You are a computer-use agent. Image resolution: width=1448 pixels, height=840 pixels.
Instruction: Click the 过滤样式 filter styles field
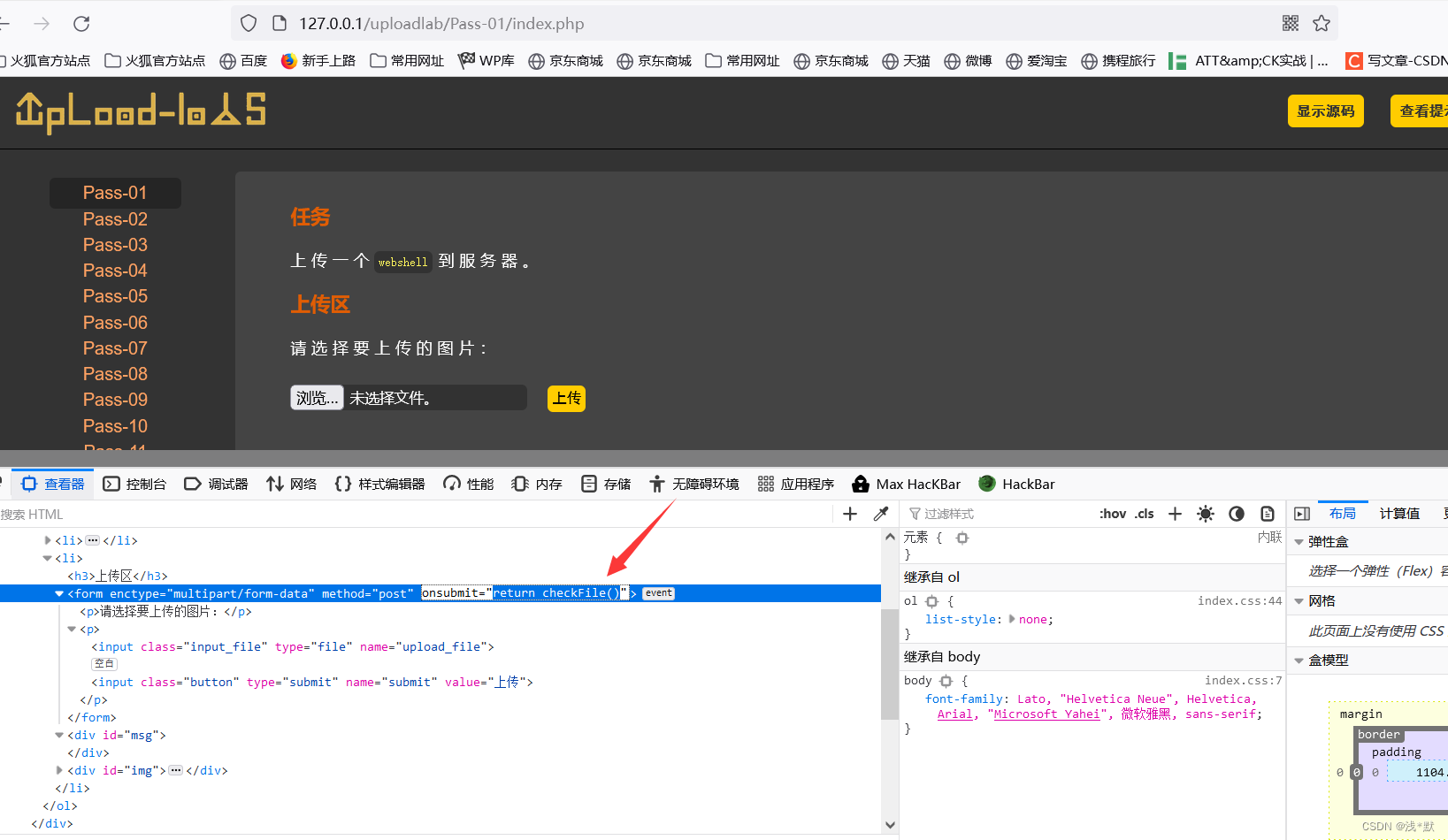(x=1000, y=514)
